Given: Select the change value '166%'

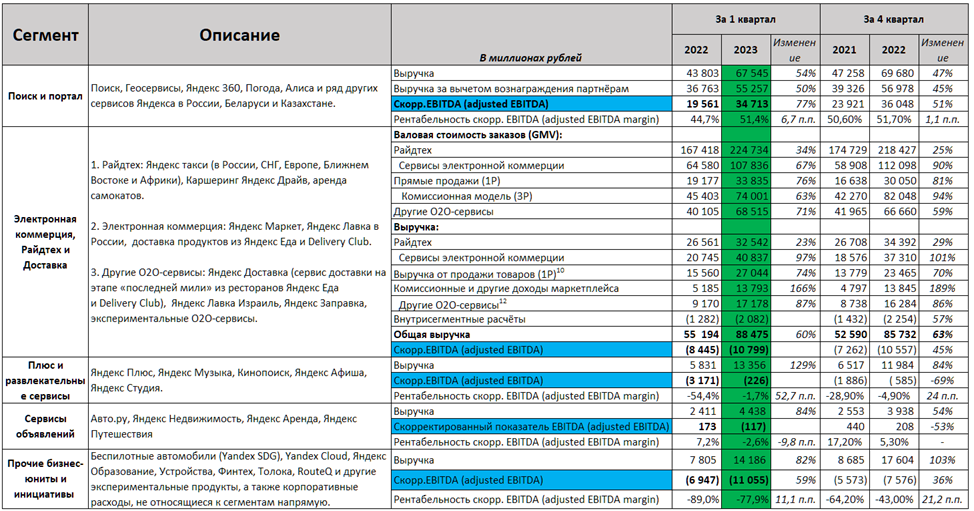Looking at the screenshot, I should tap(795, 288).
